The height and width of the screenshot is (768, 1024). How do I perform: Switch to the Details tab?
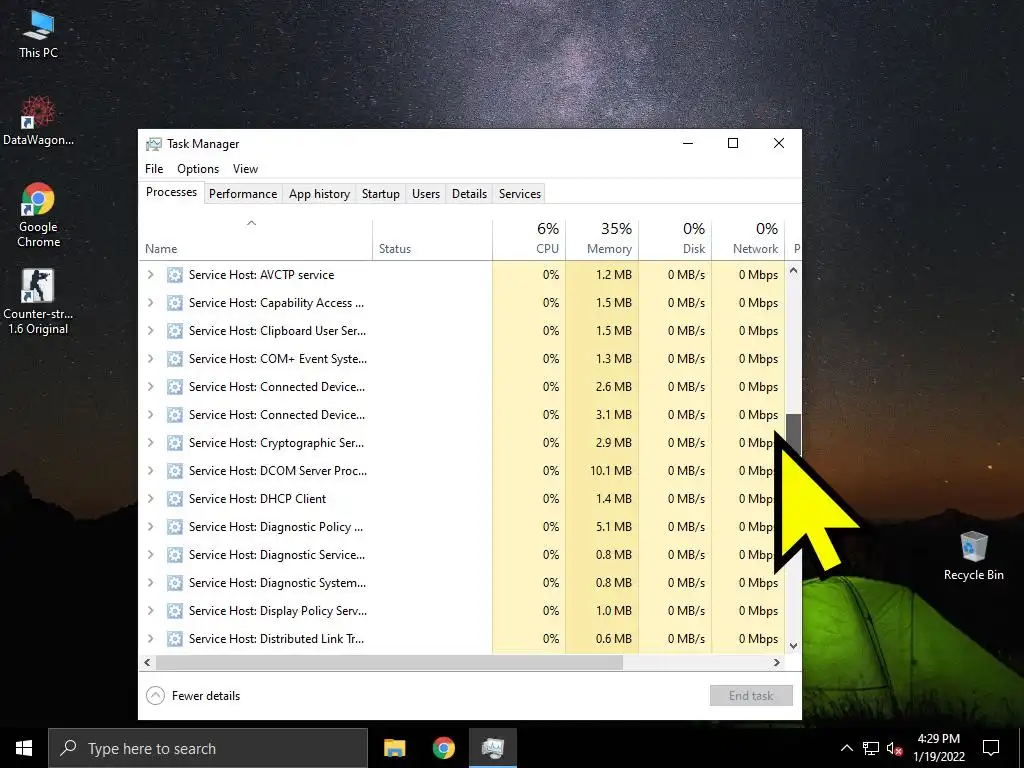point(470,194)
